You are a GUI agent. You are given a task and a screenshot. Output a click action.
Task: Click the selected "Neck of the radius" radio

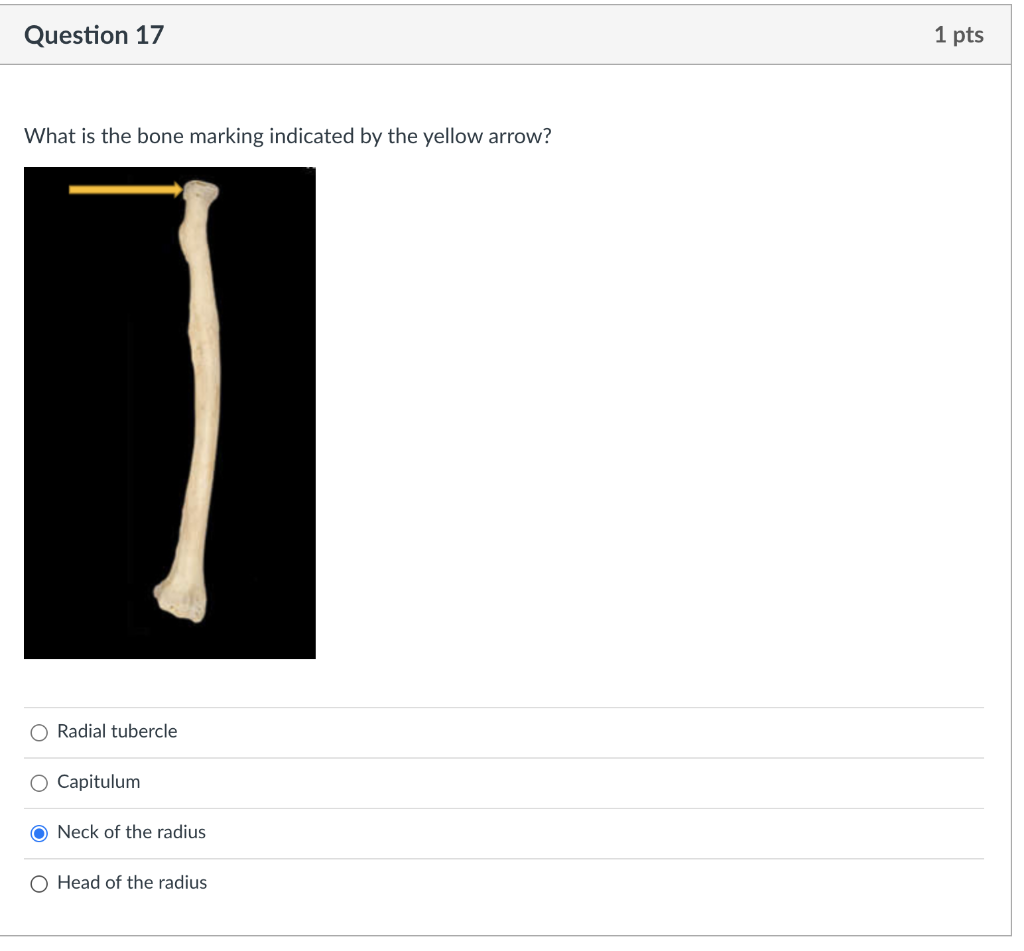pos(38,832)
